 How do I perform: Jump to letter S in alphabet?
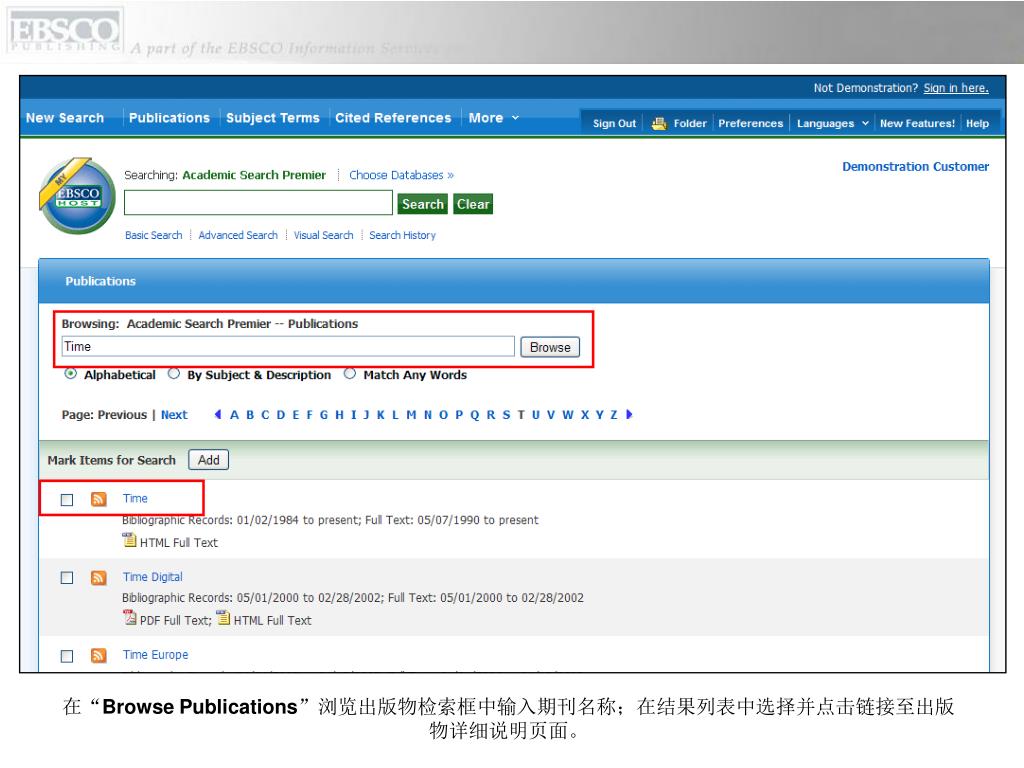point(506,415)
